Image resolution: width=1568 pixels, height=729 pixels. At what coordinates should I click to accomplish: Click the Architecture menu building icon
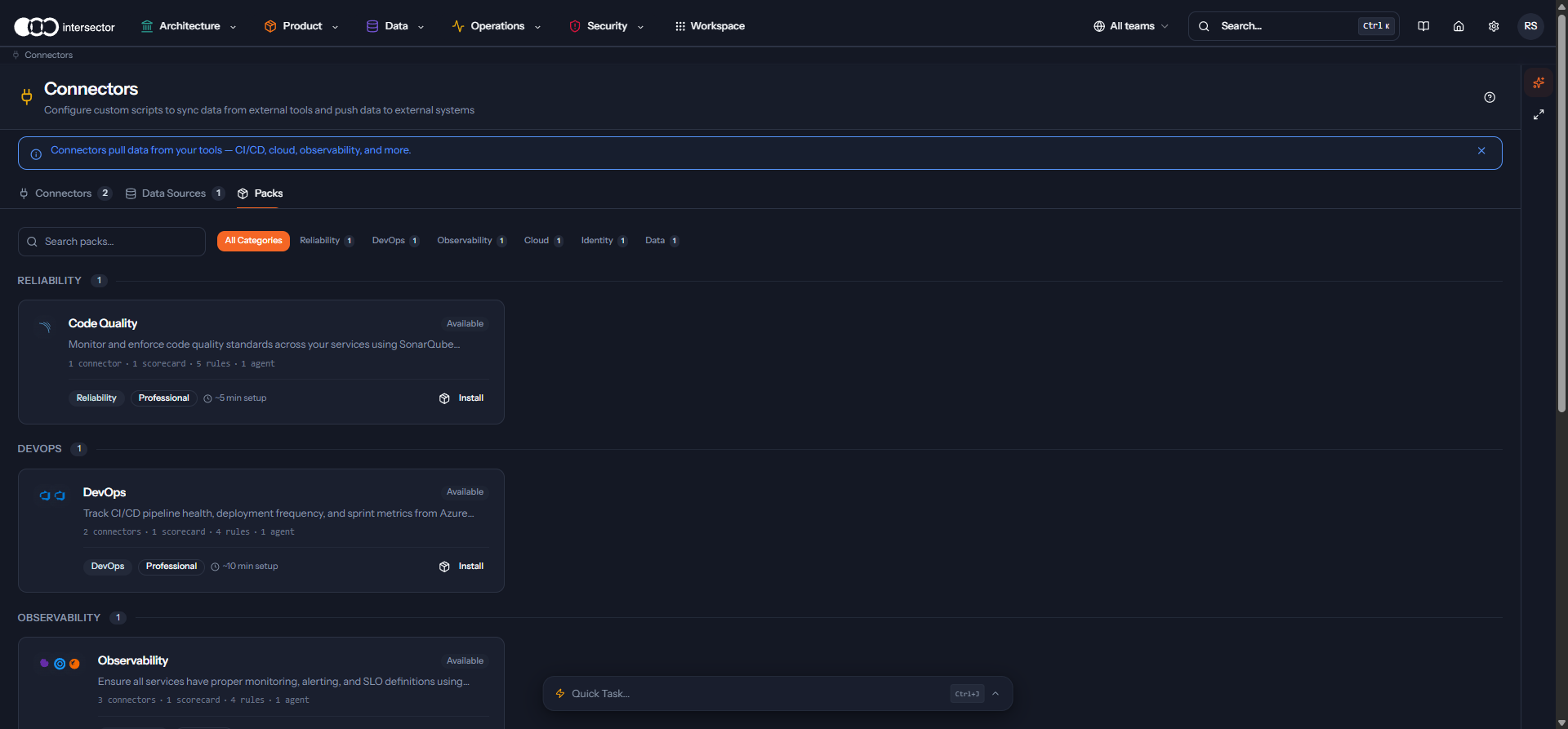click(x=147, y=26)
